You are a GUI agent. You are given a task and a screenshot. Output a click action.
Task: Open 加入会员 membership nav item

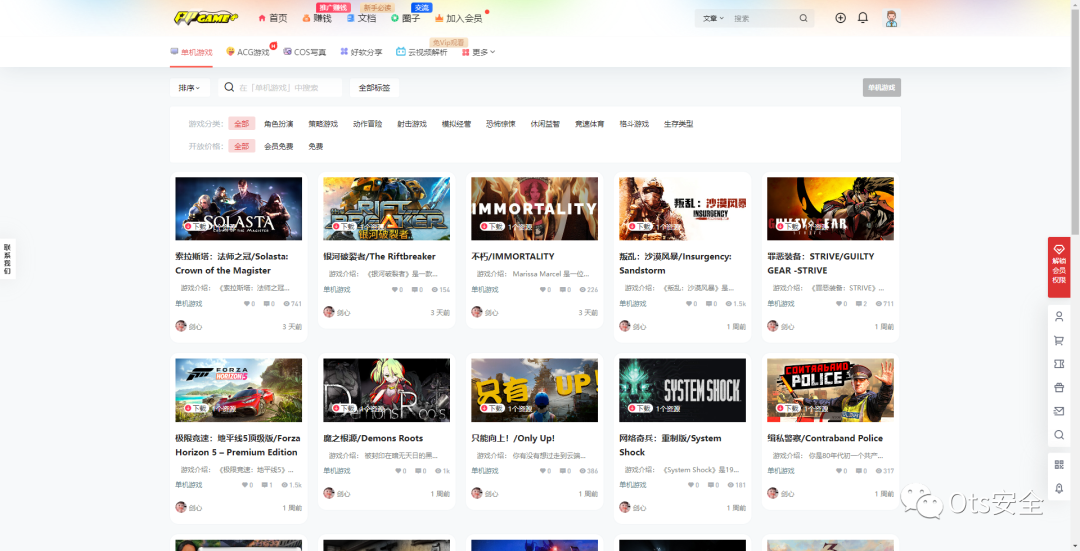click(x=458, y=18)
